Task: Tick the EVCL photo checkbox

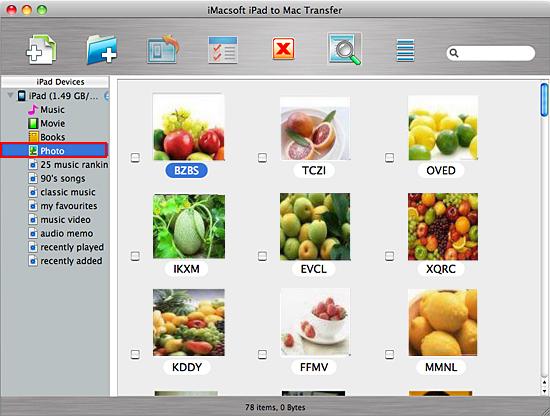Action: click(x=262, y=256)
